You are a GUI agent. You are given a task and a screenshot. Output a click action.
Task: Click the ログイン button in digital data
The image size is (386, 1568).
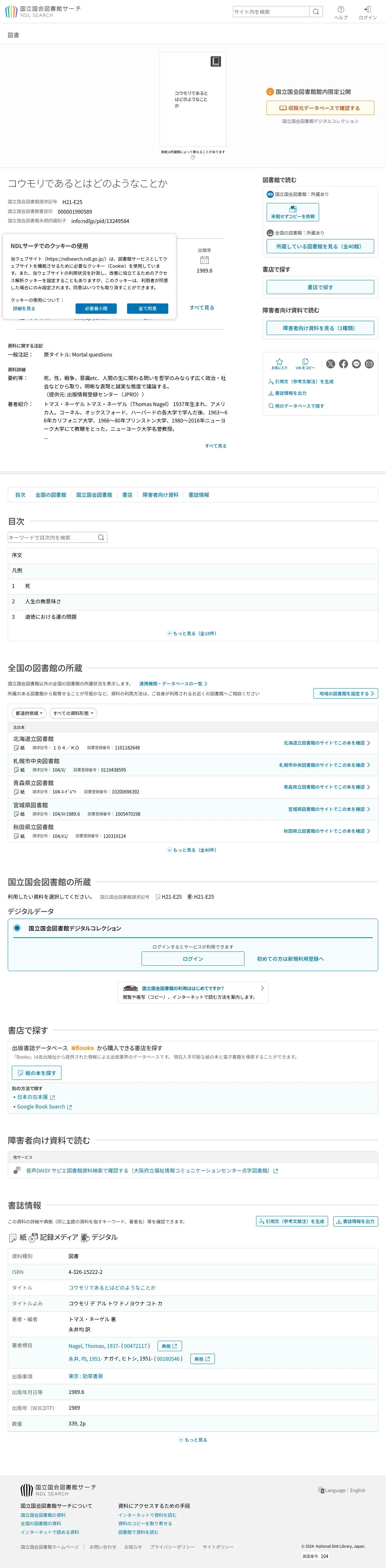pos(193,959)
